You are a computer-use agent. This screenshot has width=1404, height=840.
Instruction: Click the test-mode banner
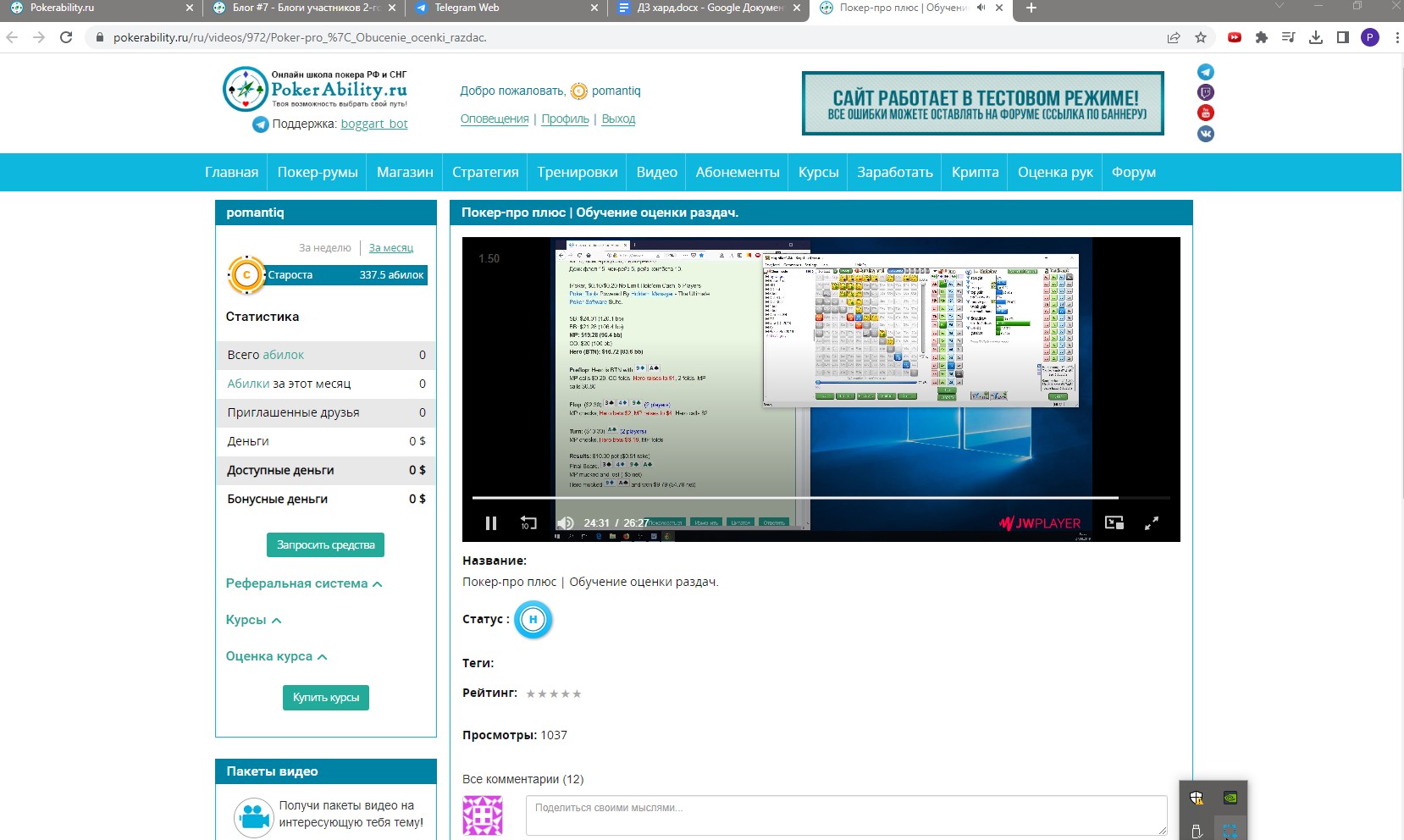[x=983, y=103]
